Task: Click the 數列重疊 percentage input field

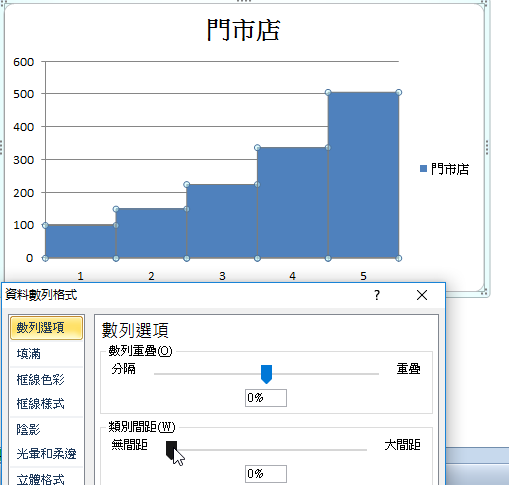Action: (x=266, y=398)
